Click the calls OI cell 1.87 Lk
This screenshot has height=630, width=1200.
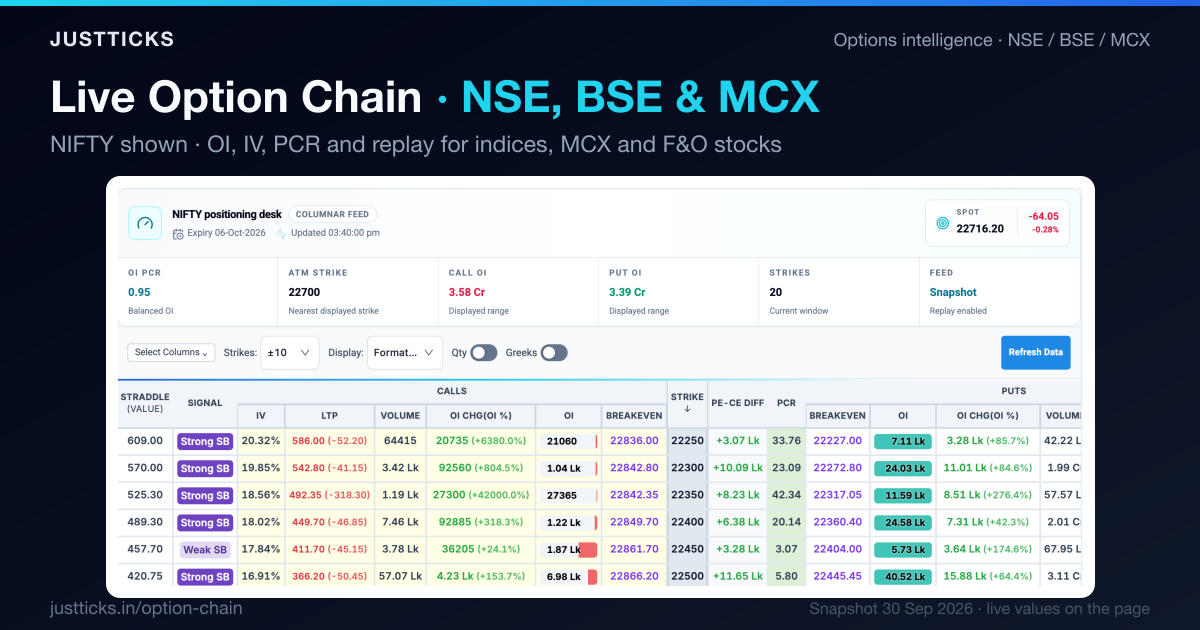(568, 549)
